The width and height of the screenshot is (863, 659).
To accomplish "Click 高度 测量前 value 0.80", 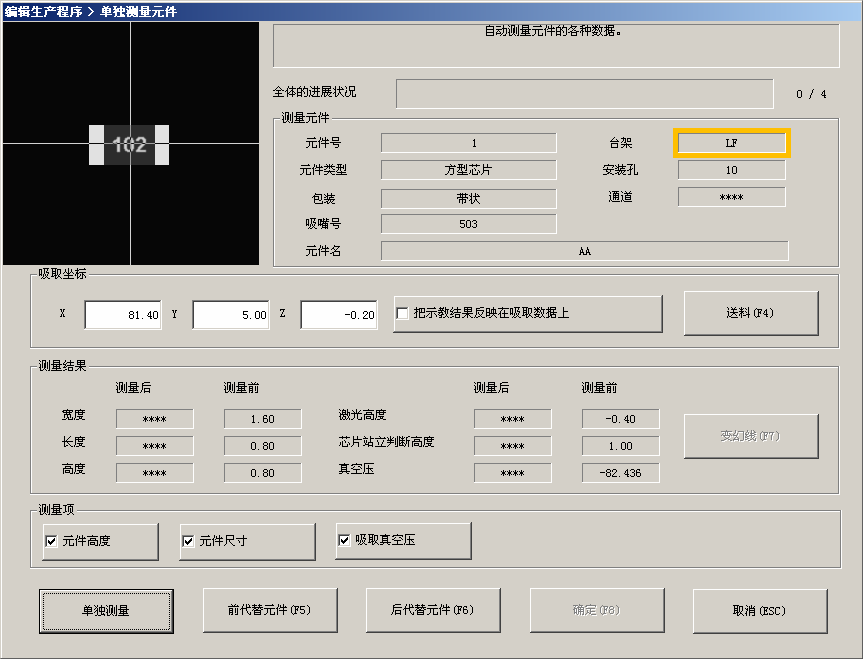I will coord(263,473).
